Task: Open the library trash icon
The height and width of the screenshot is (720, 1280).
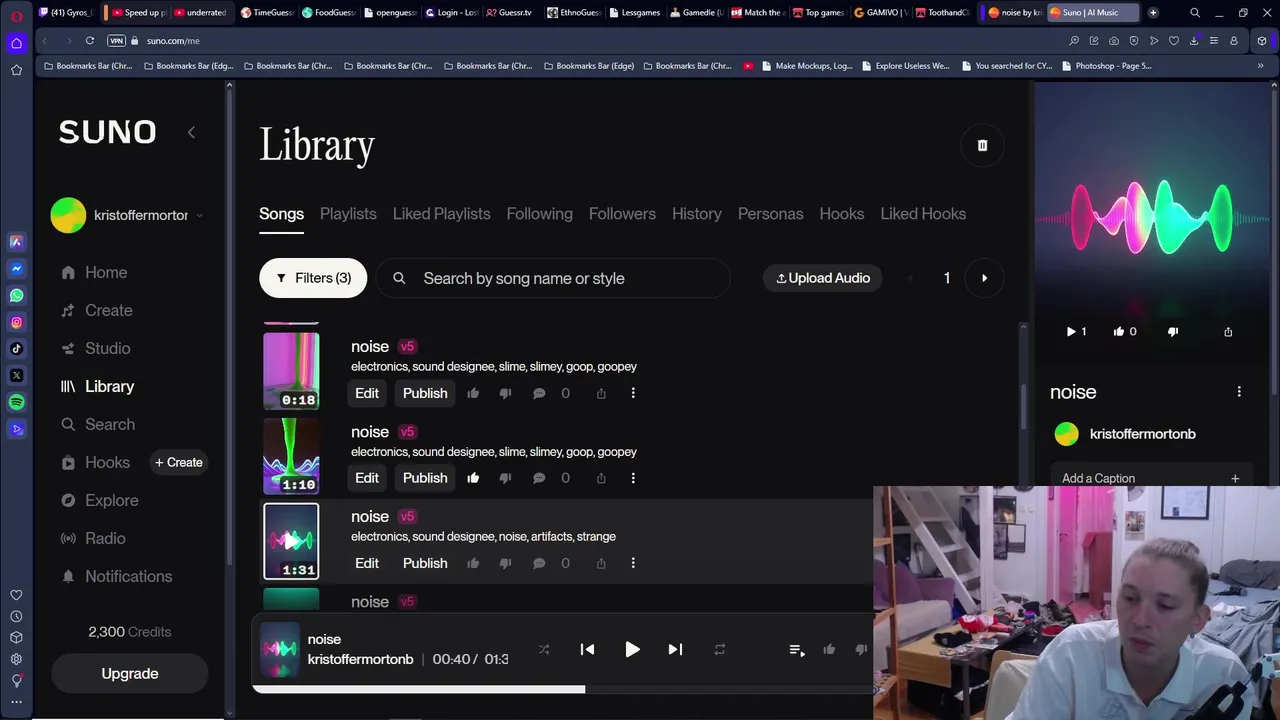Action: pyautogui.click(x=982, y=145)
